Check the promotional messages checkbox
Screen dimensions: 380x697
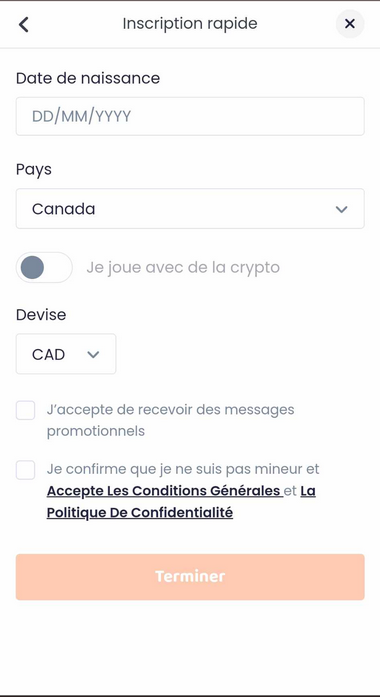tap(25, 410)
